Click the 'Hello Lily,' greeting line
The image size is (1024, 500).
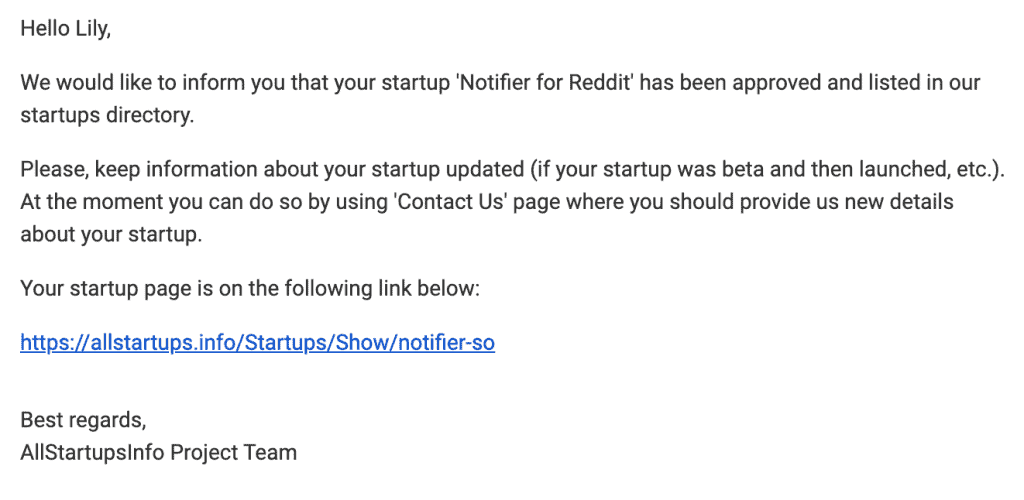tap(65, 29)
